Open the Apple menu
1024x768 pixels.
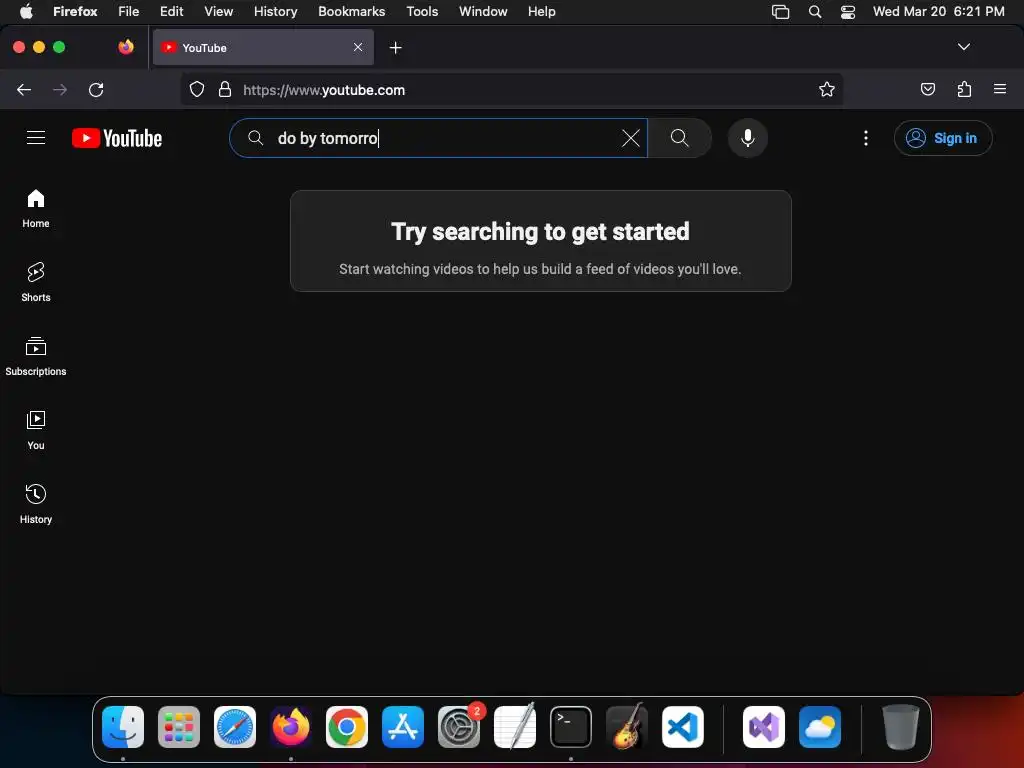coord(26,11)
